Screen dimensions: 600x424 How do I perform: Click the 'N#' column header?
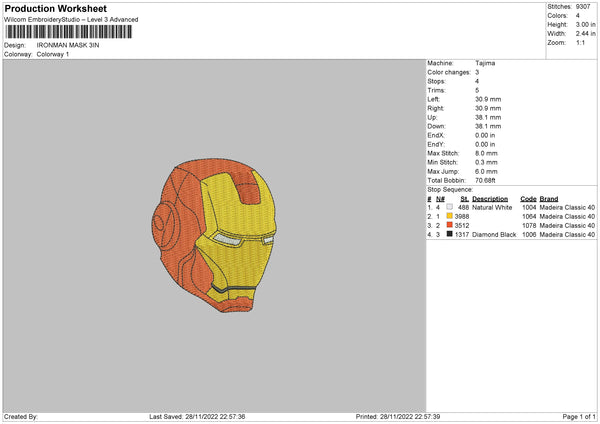(x=440, y=199)
